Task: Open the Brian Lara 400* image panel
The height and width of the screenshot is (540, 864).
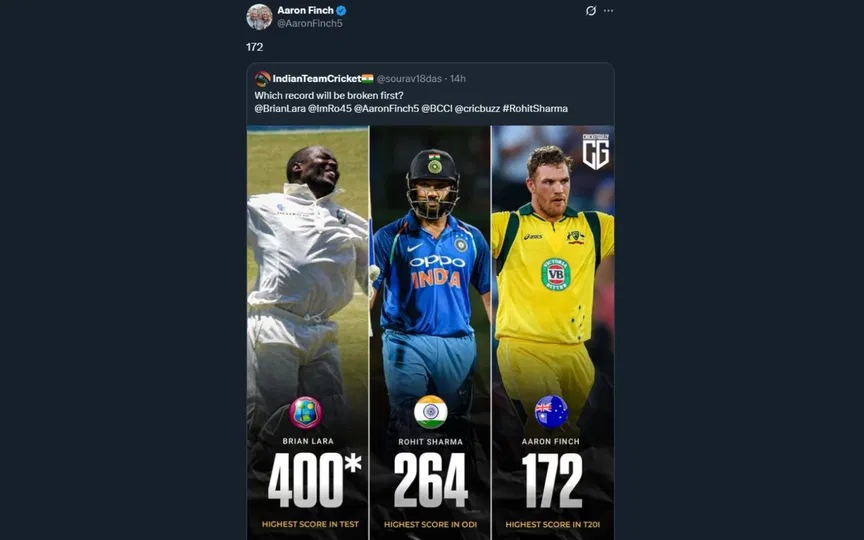Action: (x=308, y=330)
